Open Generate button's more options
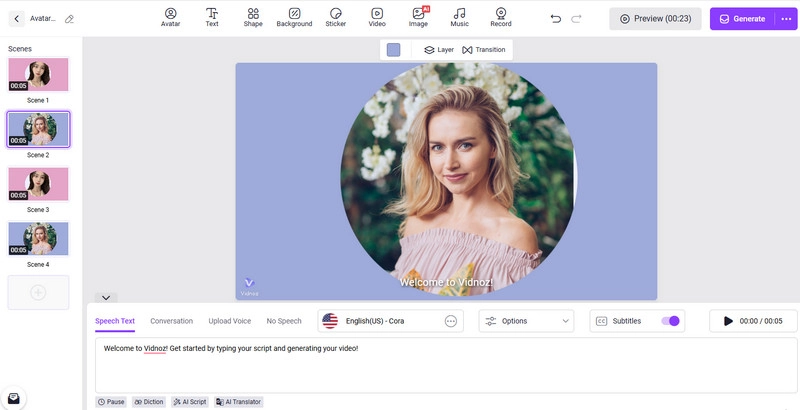 785,19
